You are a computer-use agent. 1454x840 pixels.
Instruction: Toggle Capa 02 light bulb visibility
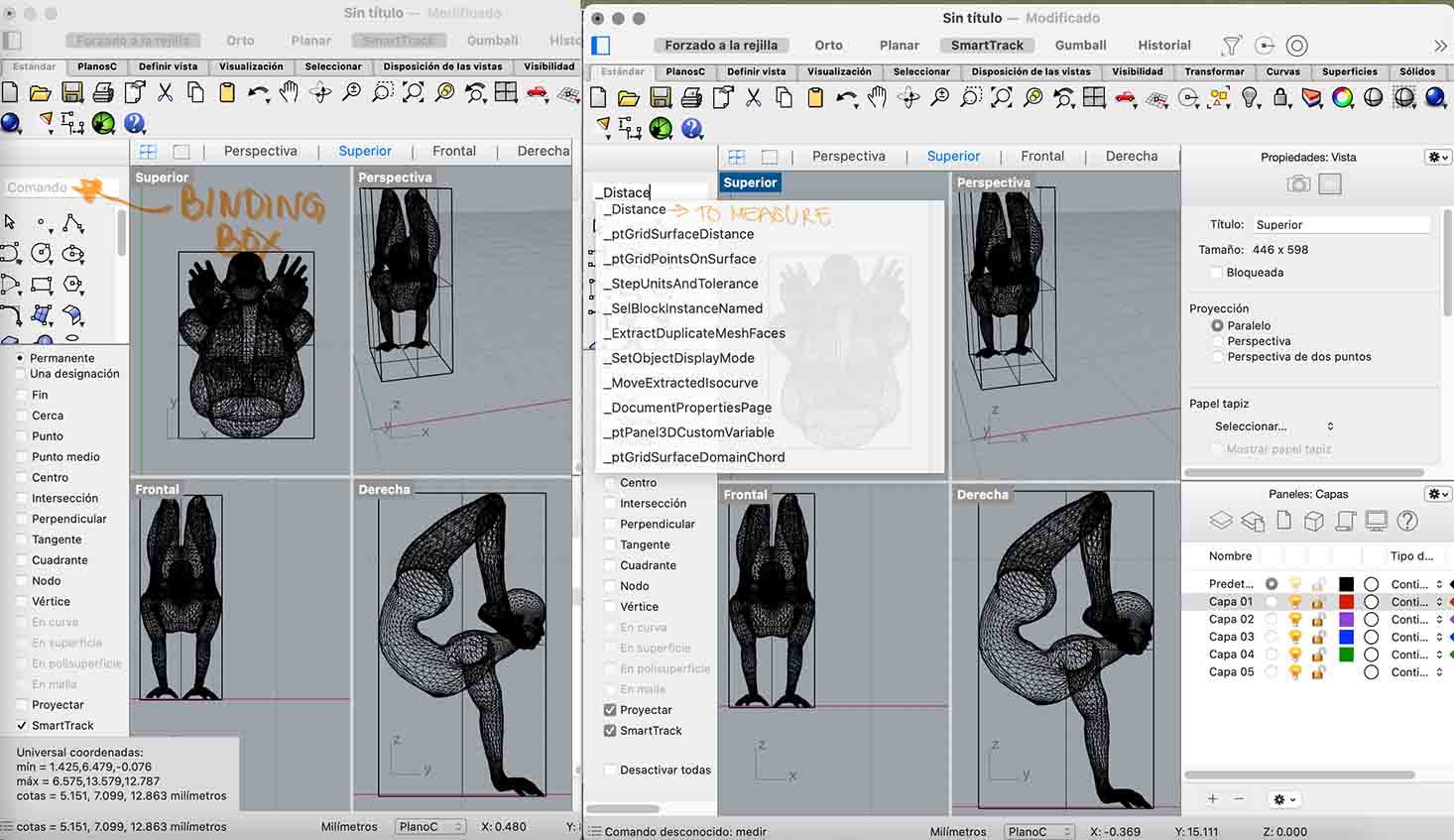[1294, 619]
